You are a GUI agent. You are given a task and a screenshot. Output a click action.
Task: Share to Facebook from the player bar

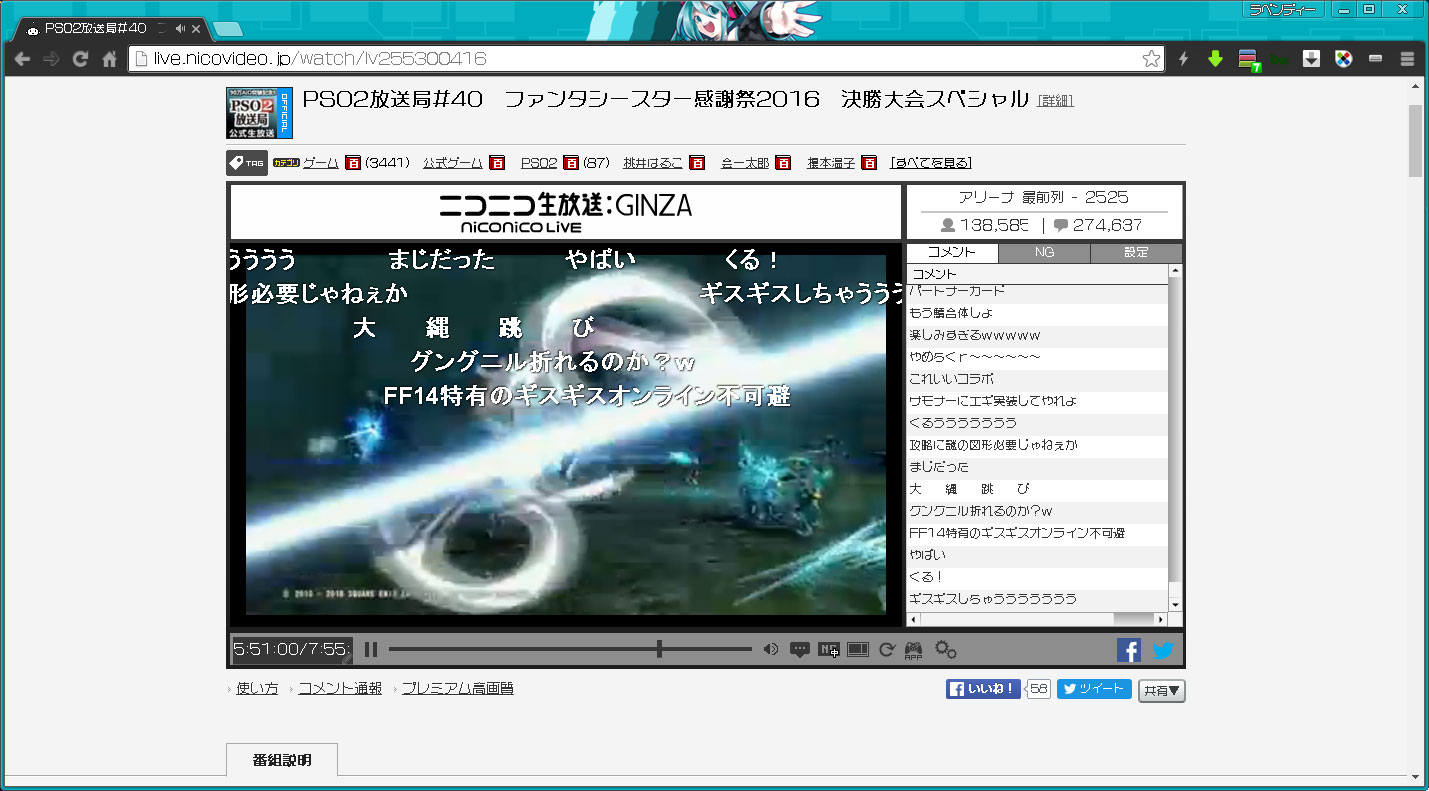(1129, 650)
